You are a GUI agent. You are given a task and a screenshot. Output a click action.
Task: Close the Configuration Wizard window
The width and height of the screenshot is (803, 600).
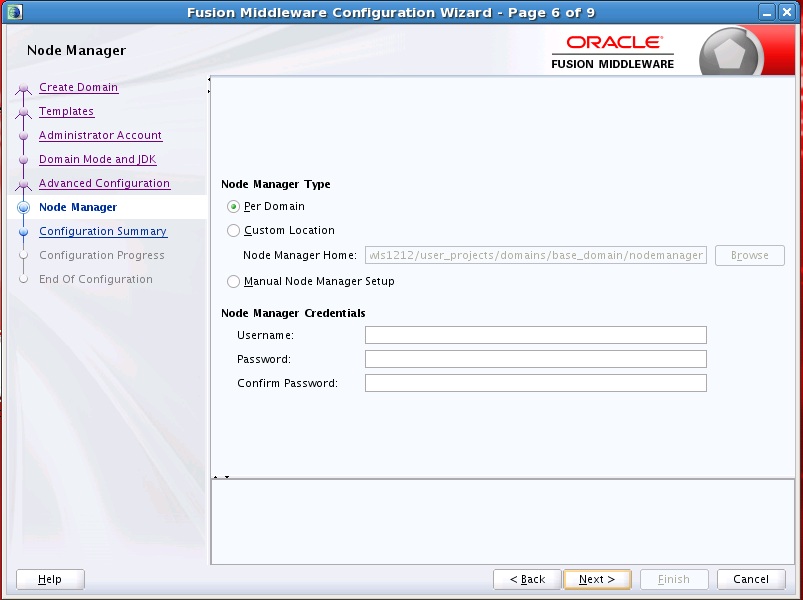[787, 12]
